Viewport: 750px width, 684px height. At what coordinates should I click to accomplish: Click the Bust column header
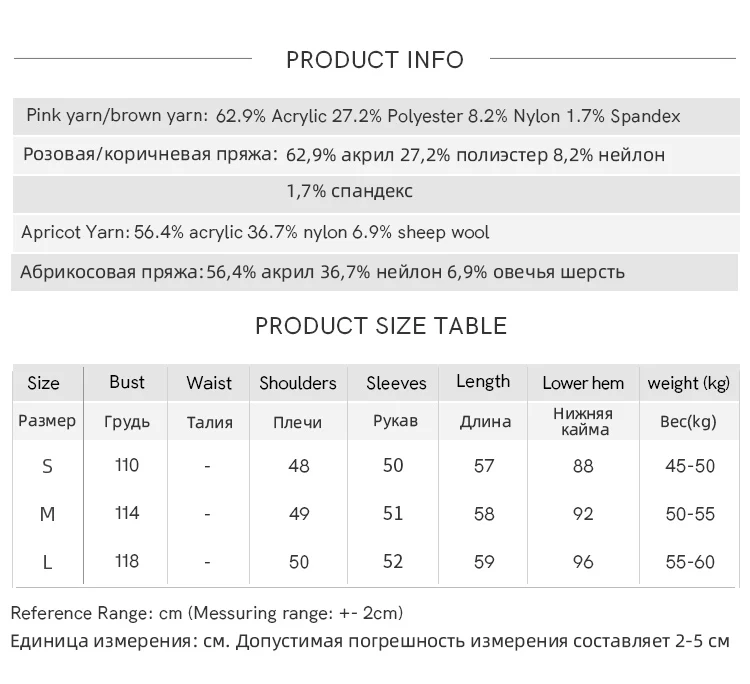pyautogui.click(x=127, y=382)
